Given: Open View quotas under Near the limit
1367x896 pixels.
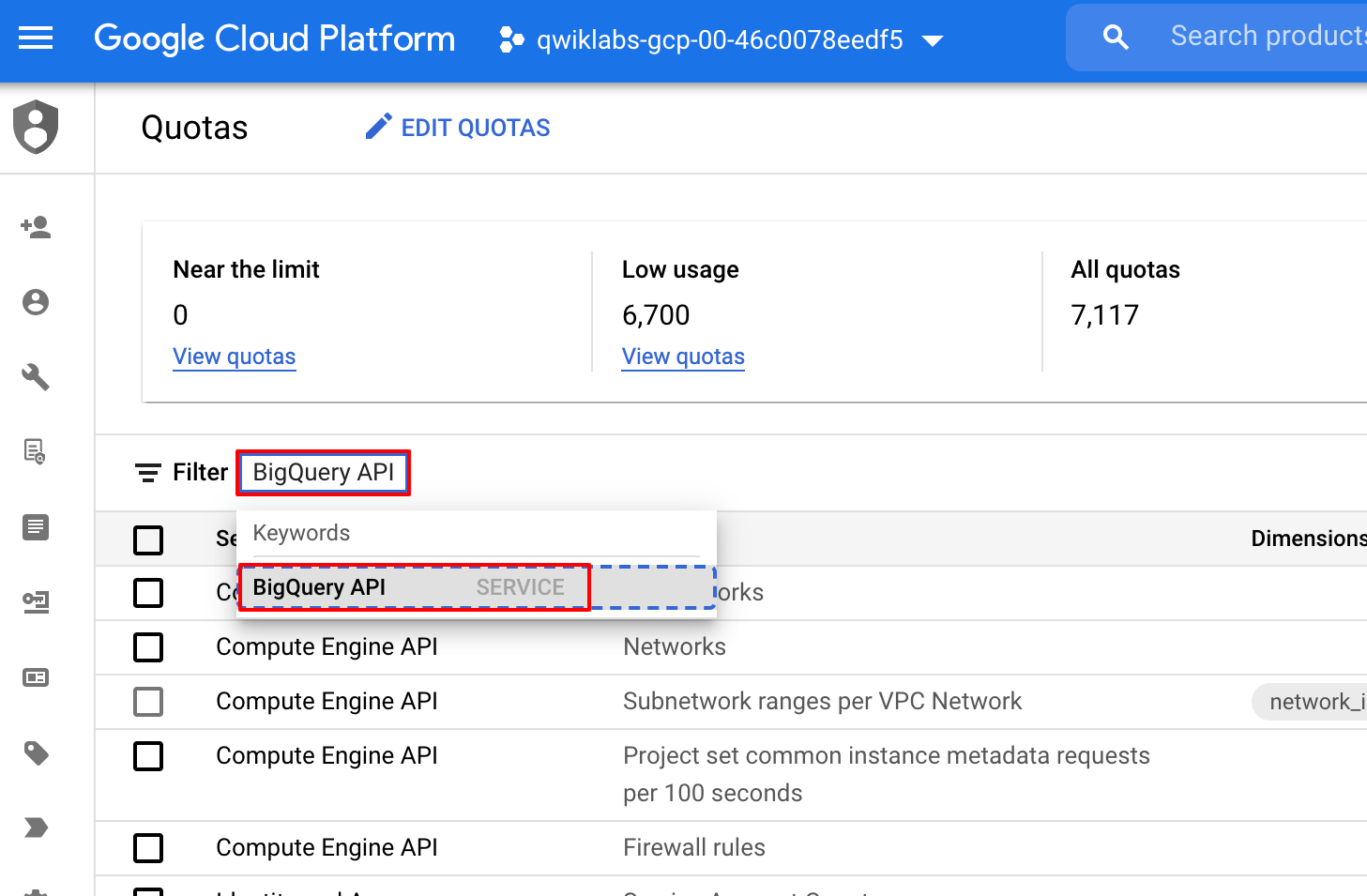Looking at the screenshot, I should [x=235, y=357].
